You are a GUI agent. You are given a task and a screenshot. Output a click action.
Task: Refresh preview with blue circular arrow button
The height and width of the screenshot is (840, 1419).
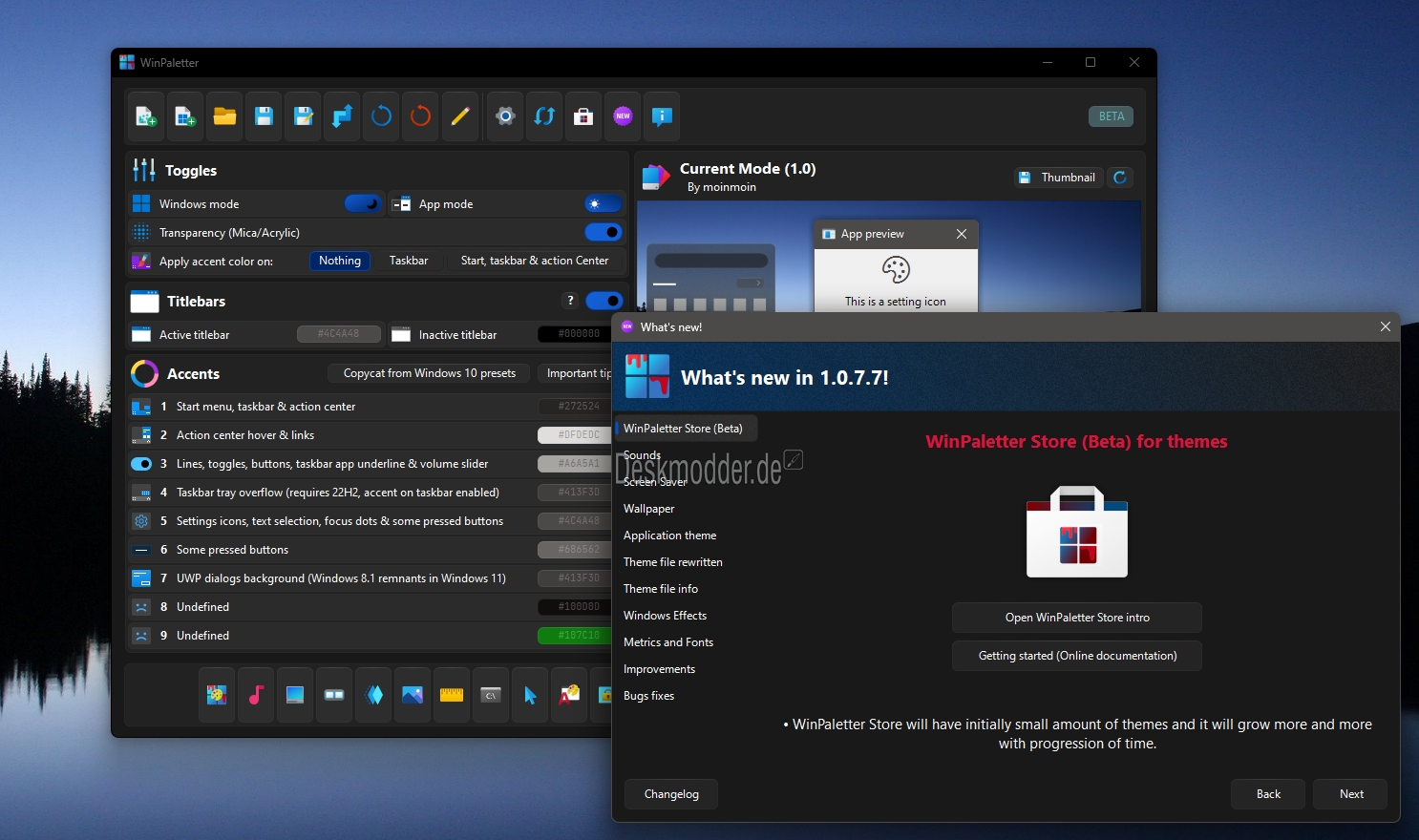[x=1120, y=178]
